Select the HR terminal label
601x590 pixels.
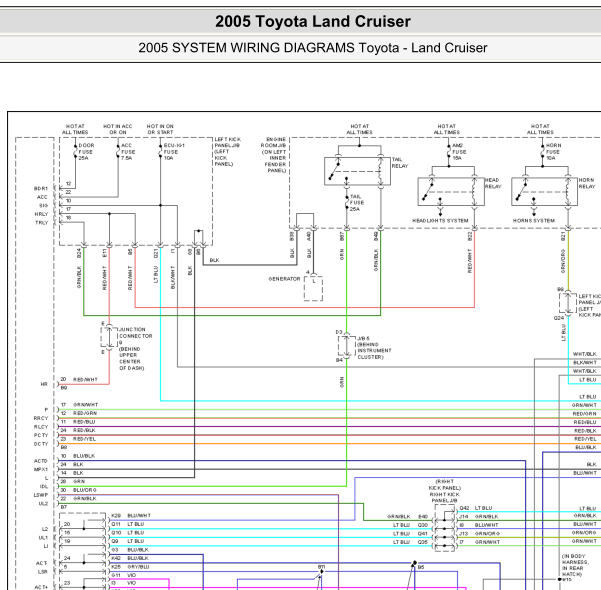(44, 384)
